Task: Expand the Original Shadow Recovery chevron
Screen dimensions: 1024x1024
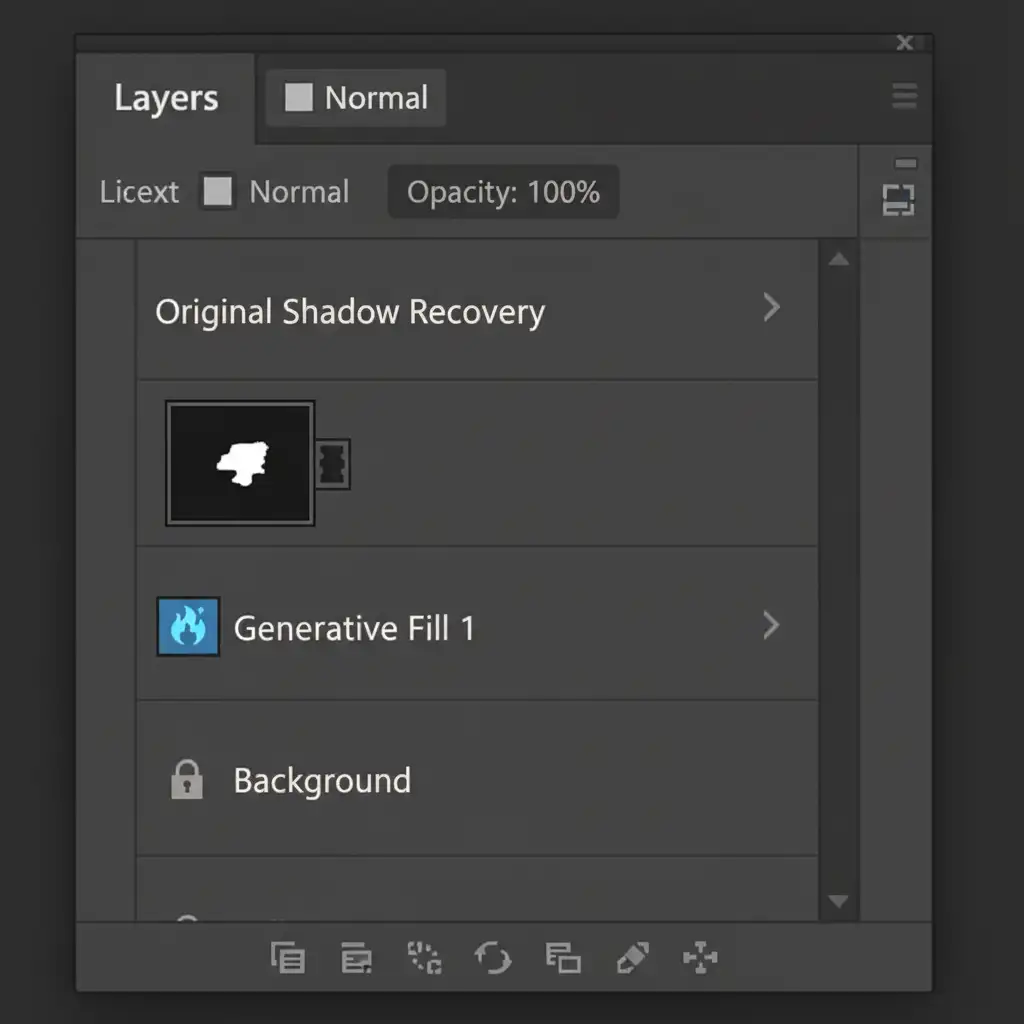Action: tap(771, 307)
